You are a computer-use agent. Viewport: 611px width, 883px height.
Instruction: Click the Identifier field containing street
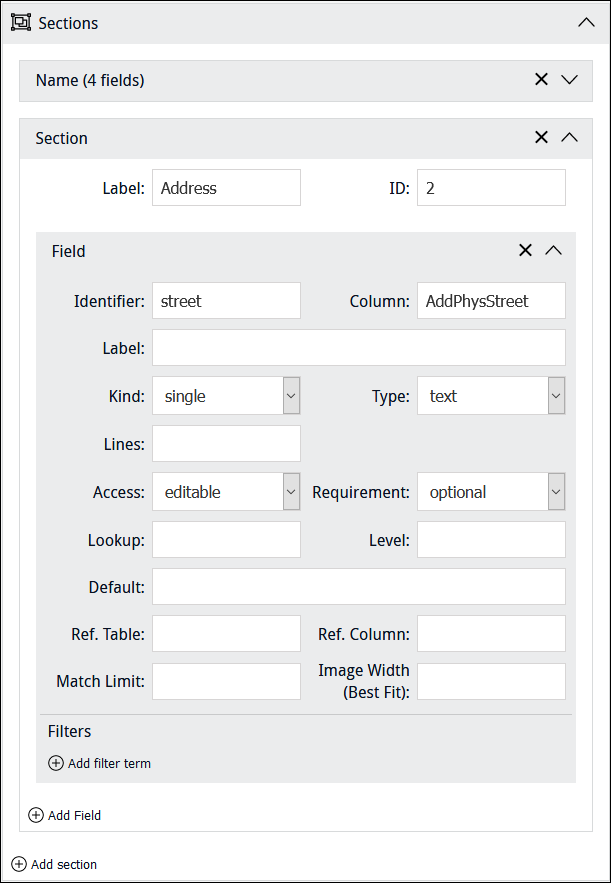tap(226, 301)
